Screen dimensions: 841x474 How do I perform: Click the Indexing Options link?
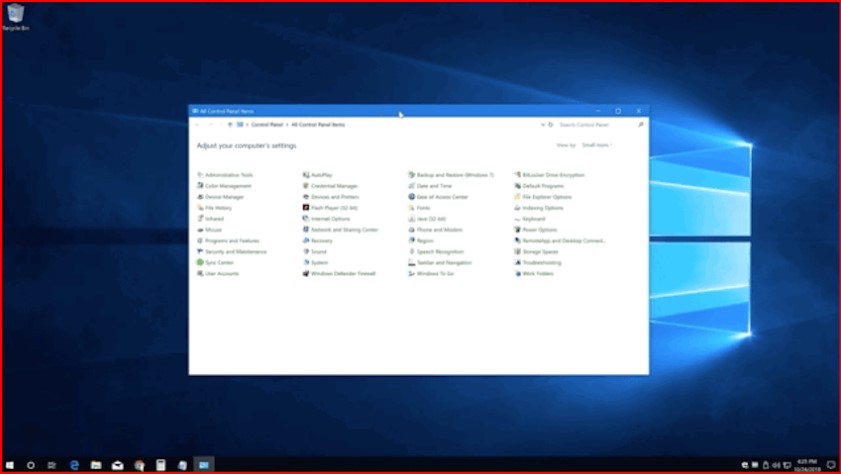point(543,208)
